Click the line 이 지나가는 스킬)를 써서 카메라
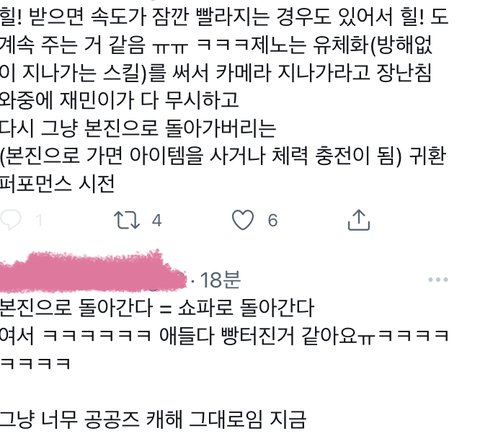The image size is (480, 436). click(216, 72)
